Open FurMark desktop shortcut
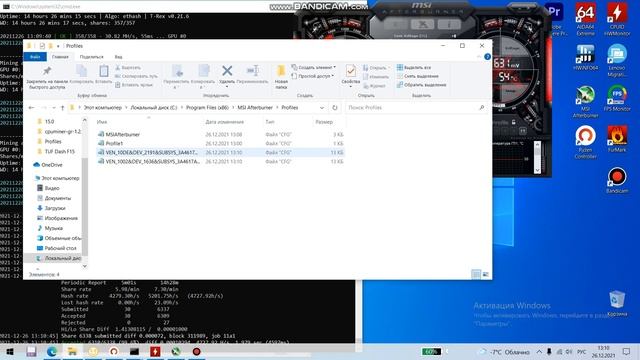This screenshot has width=640, height=360. click(617, 139)
